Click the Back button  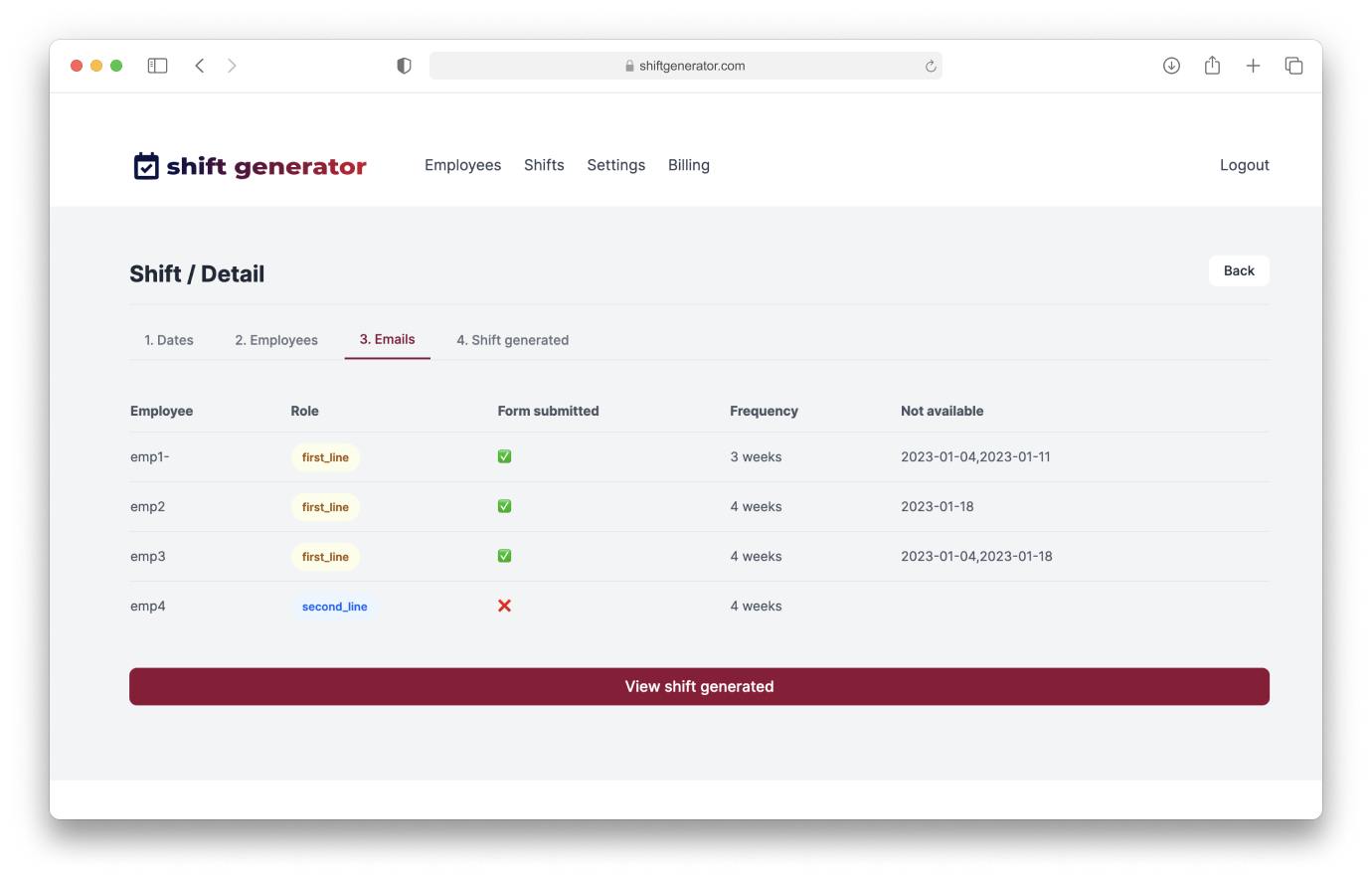(1239, 270)
